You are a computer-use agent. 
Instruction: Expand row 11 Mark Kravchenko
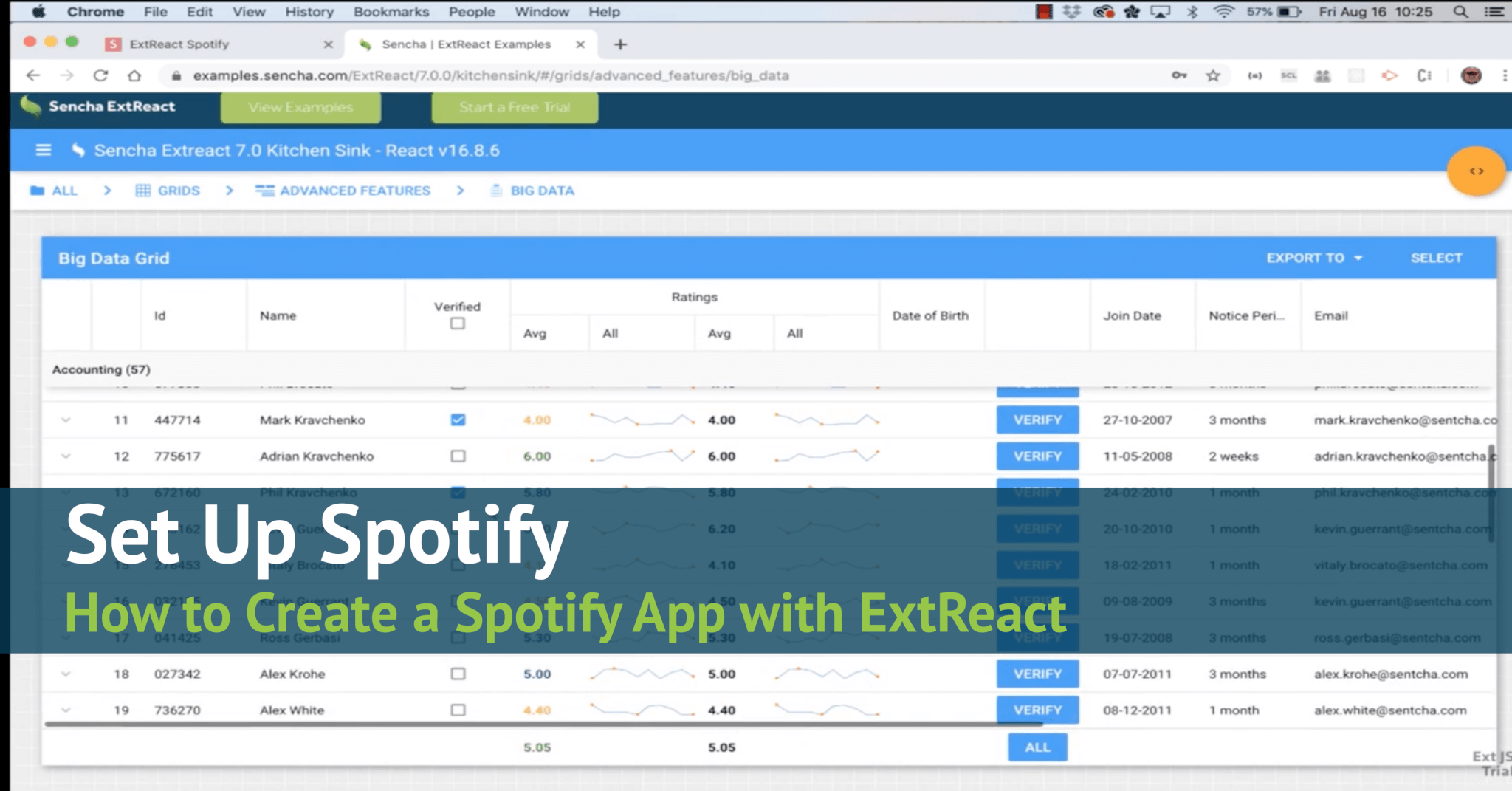tap(66, 420)
